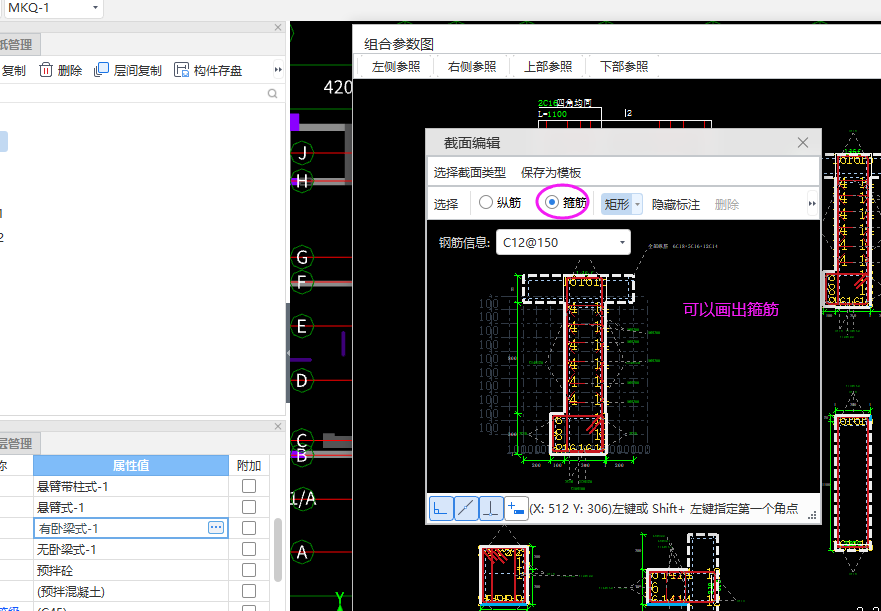
Task: Click the 删除 trash icon to delete
Action: tap(46, 70)
